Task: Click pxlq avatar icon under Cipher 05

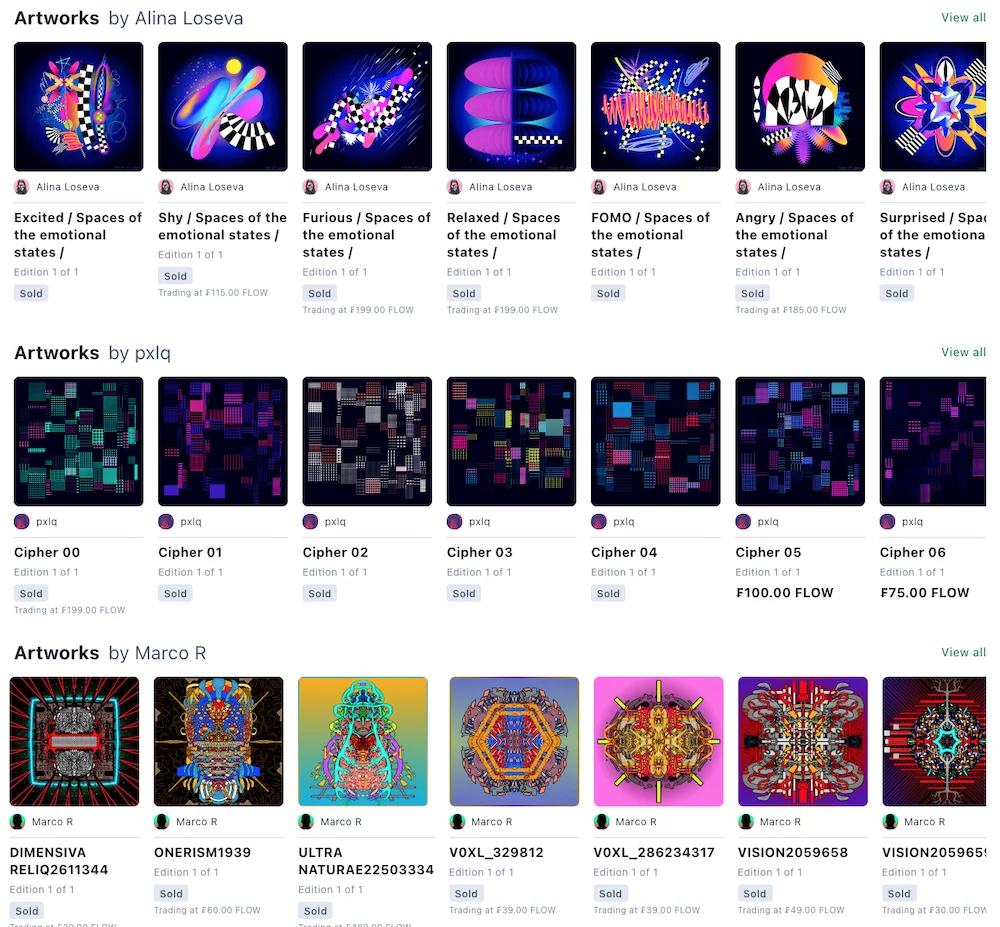Action: (743, 522)
